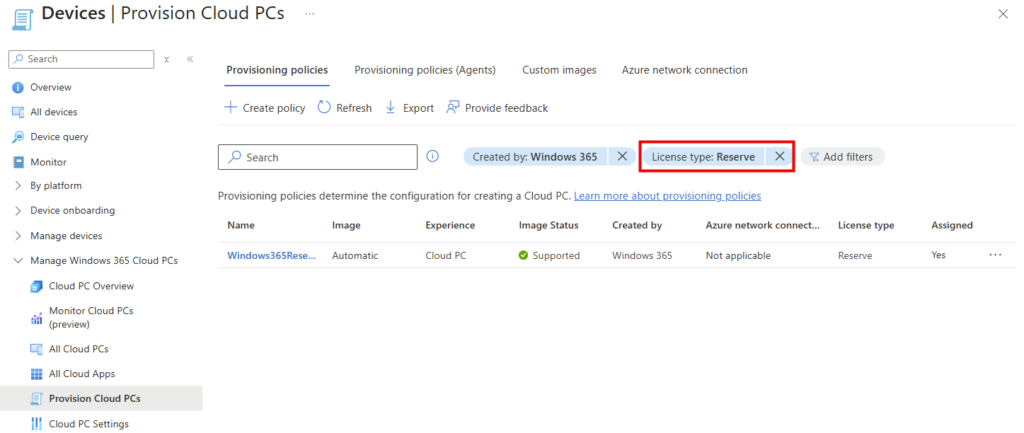Sort by the Name column header
Screen dimensions: 1024x433
click(x=241, y=225)
